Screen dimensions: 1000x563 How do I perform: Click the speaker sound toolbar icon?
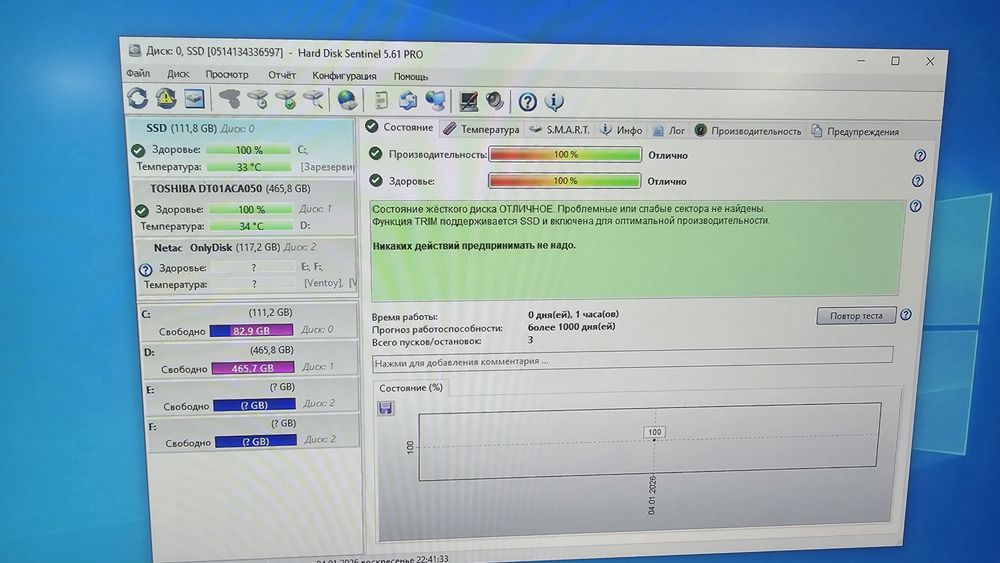pyautogui.click(x=495, y=101)
